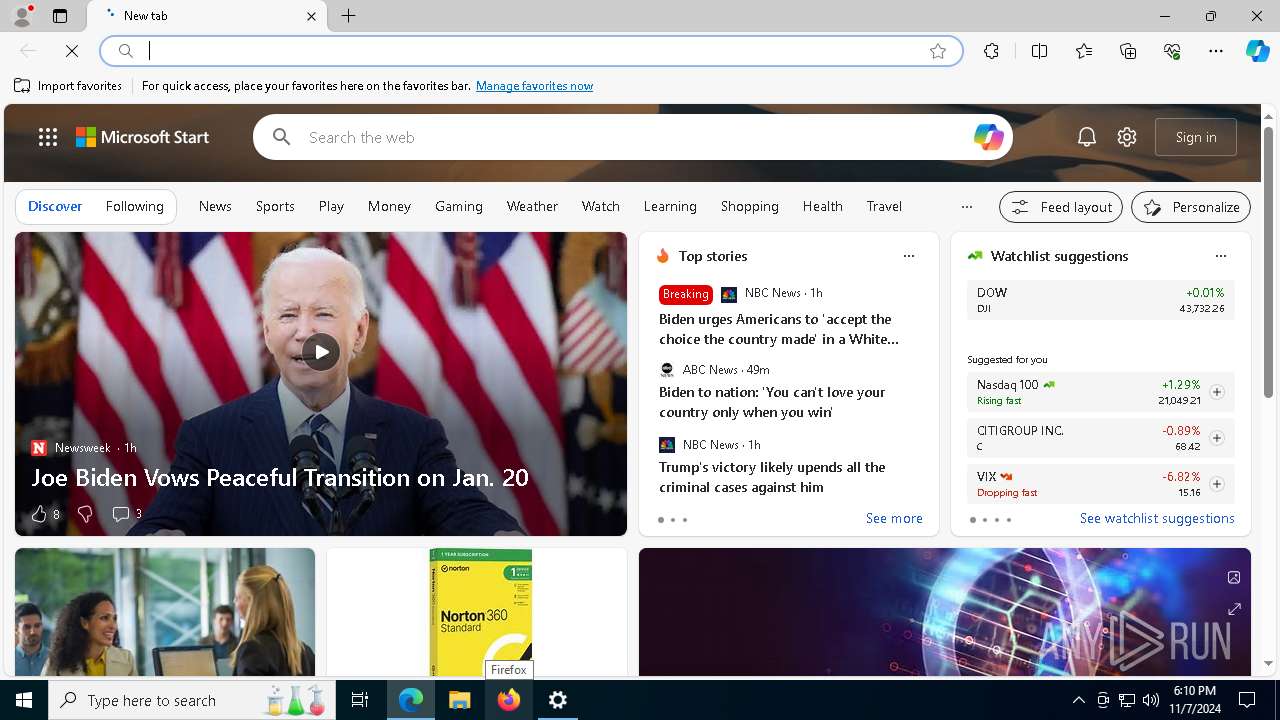This screenshot has height=720, width=1280.
Task: Open the Shopping category
Action: click(749, 206)
